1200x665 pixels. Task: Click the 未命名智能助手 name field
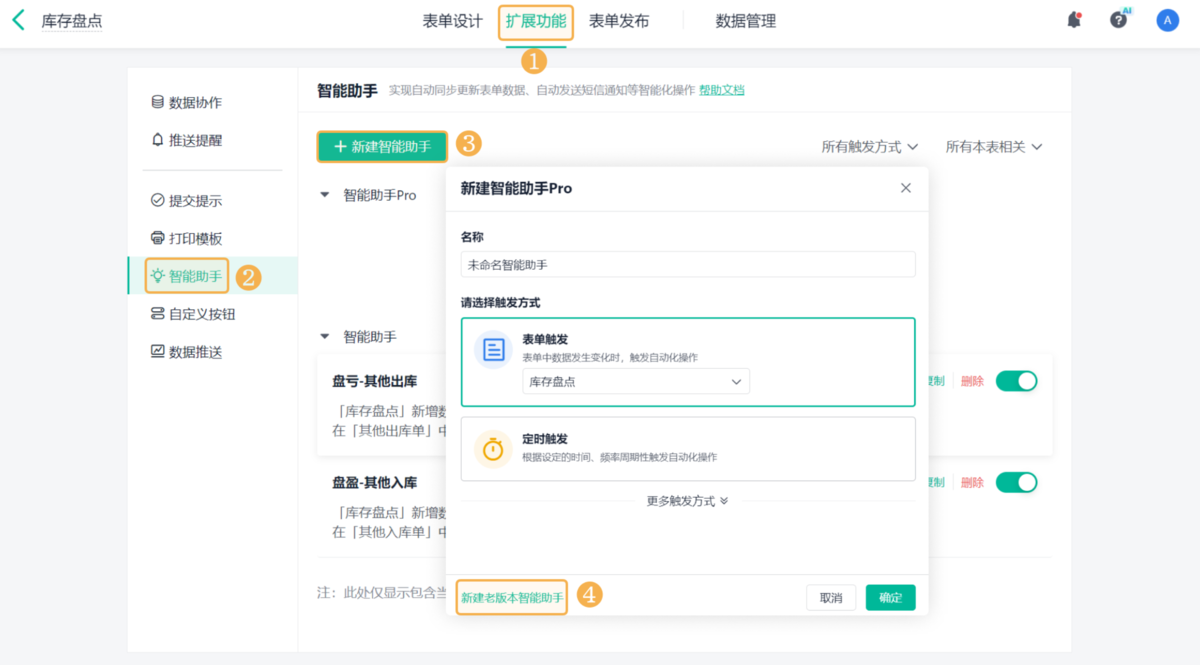(688, 265)
